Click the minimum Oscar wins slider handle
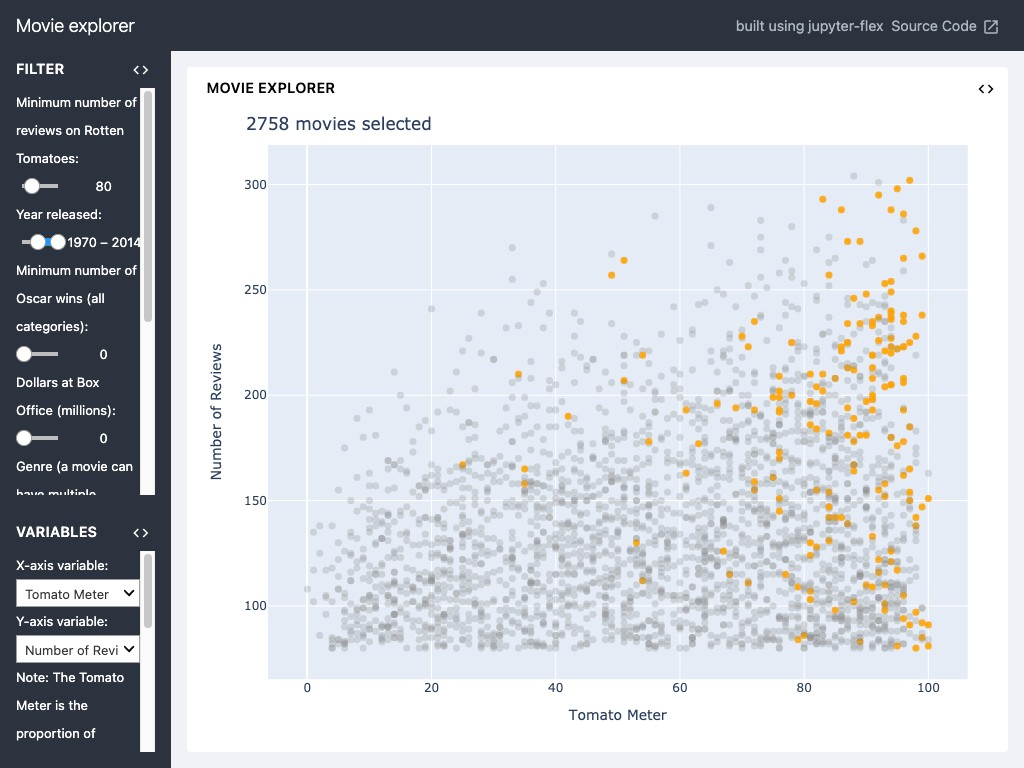Viewport: 1024px width, 768px height. pyautogui.click(x=24, y=354)
